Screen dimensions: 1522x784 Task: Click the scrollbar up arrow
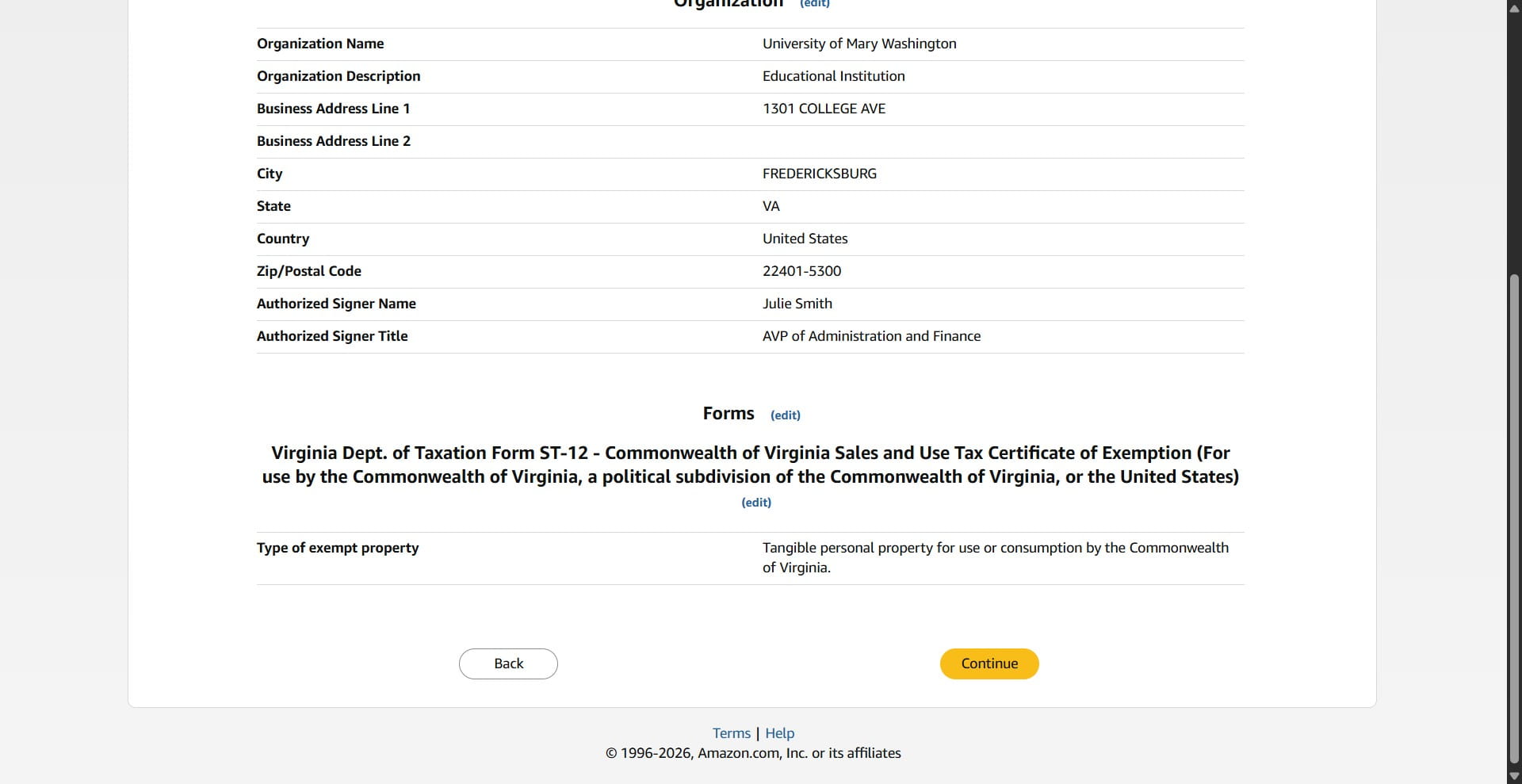pos(1512,8)
